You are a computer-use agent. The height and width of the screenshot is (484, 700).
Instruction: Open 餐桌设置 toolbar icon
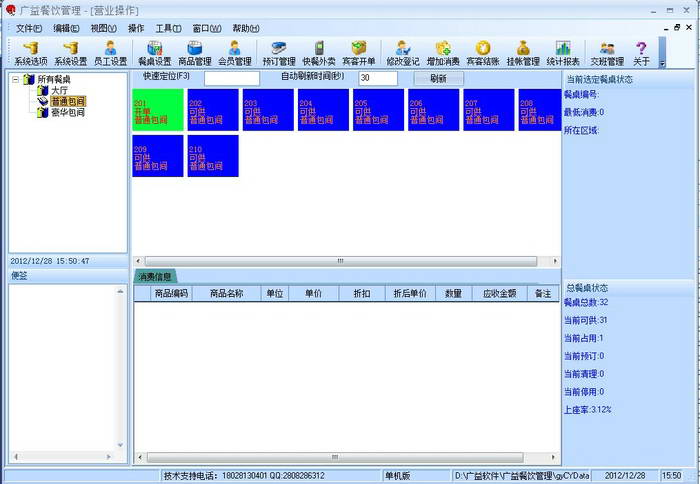tap(154, 53)
